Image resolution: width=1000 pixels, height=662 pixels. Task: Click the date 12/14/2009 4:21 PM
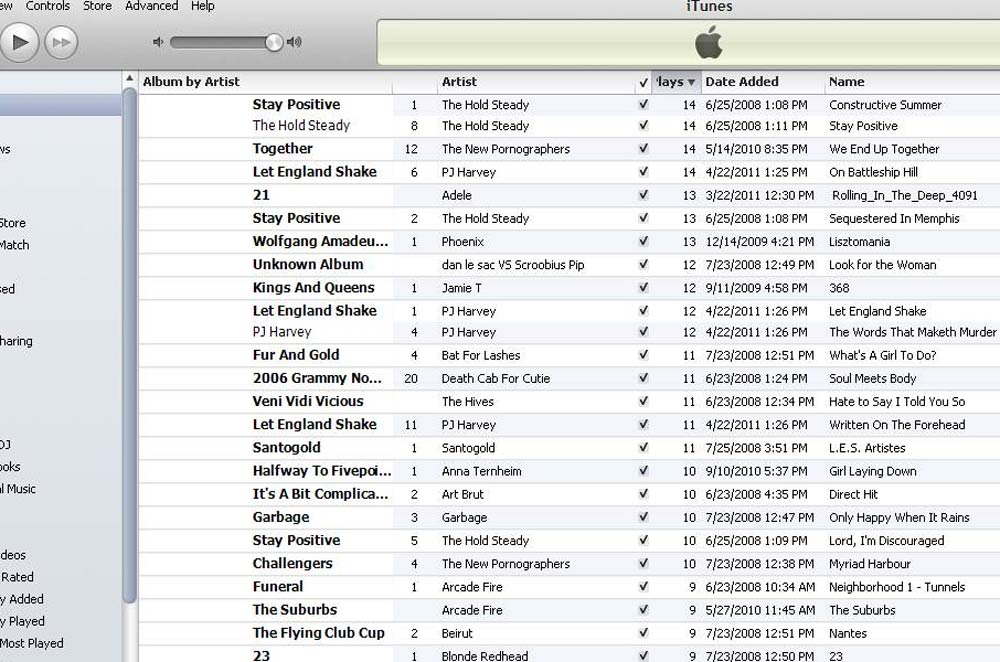pyautogui.click(x=760, y=242)
